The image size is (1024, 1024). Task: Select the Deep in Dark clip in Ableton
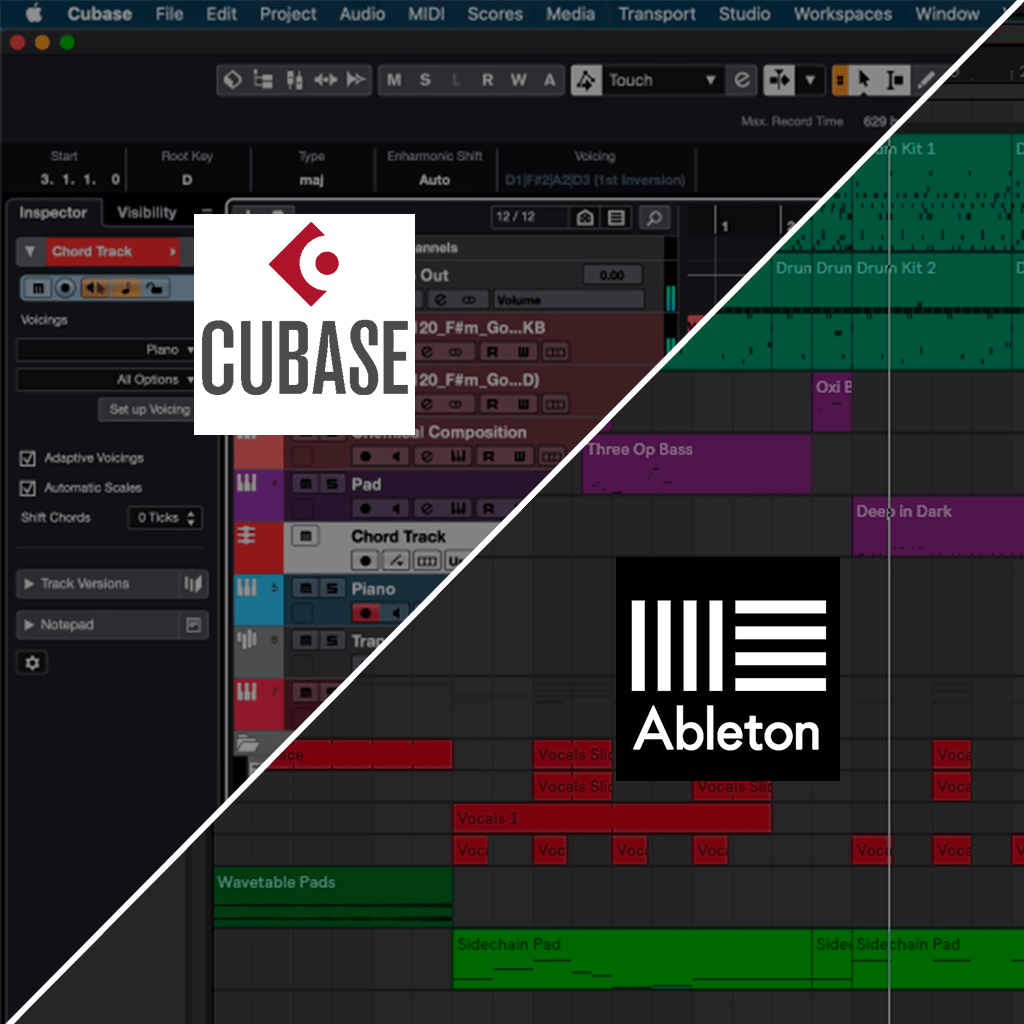[938, 526]
